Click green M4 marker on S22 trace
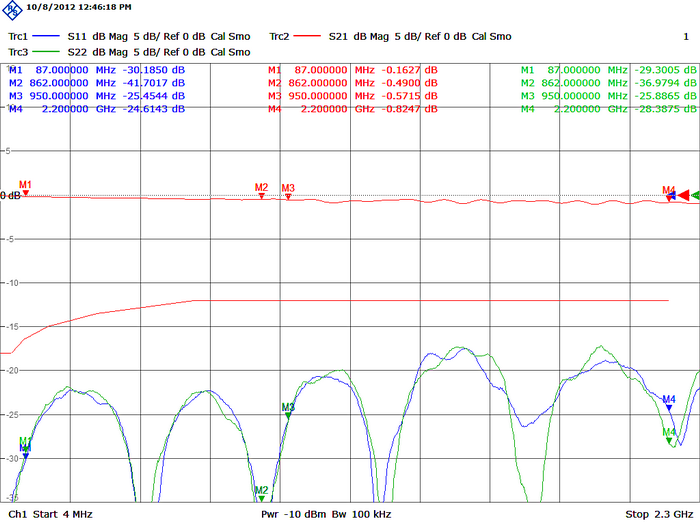 click(x=669, y=438)
